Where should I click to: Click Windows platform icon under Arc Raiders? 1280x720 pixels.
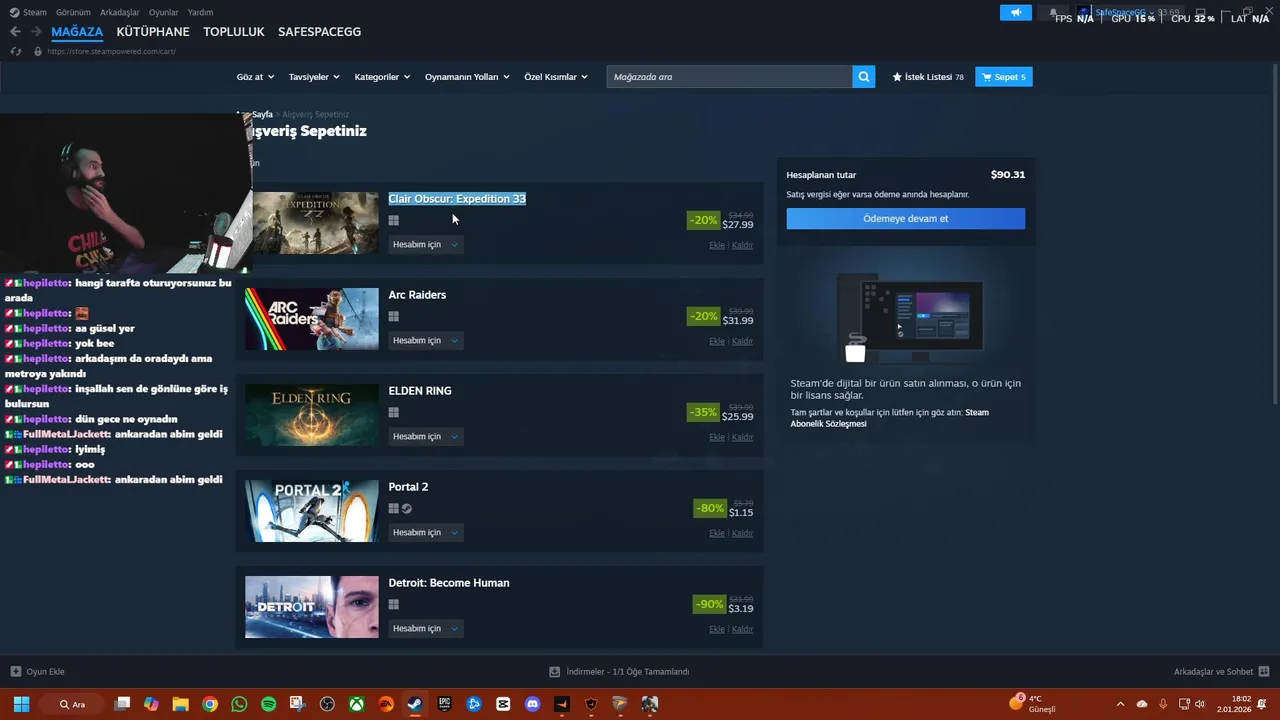pyautogui.click(x=394, y=316)
